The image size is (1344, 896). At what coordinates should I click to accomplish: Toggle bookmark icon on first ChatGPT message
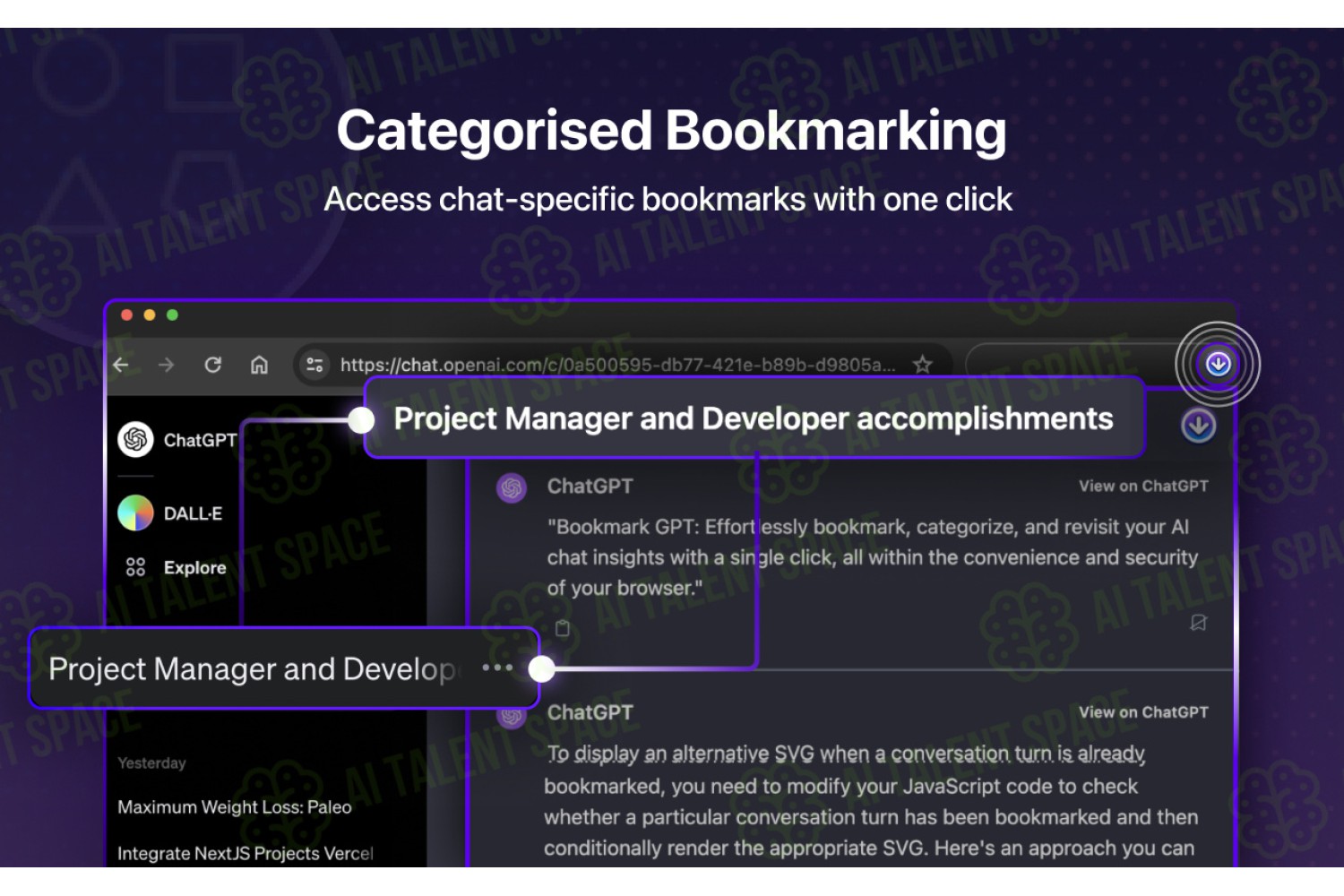point(1198,623)
